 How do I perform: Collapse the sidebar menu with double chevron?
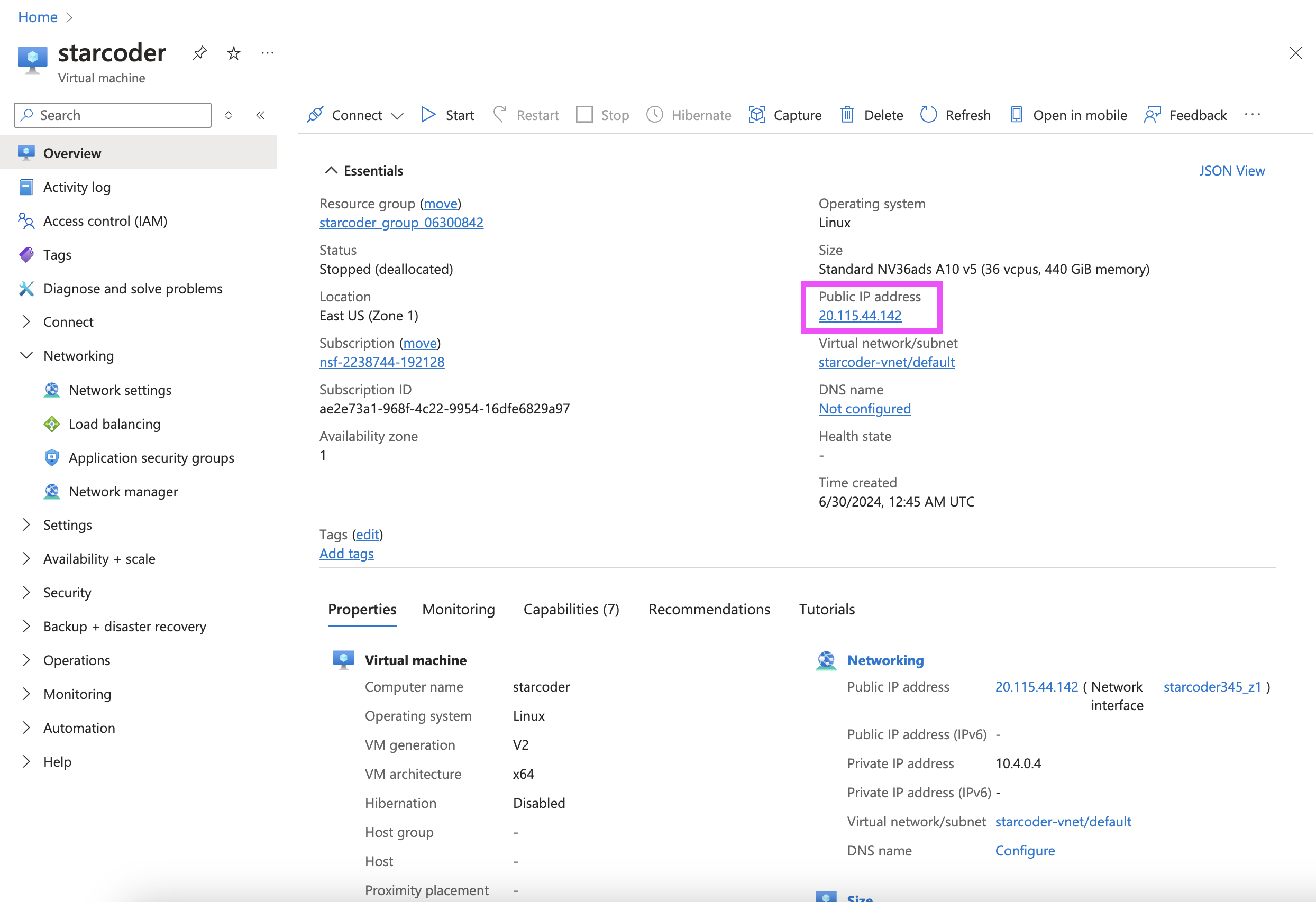click(260, 115)
